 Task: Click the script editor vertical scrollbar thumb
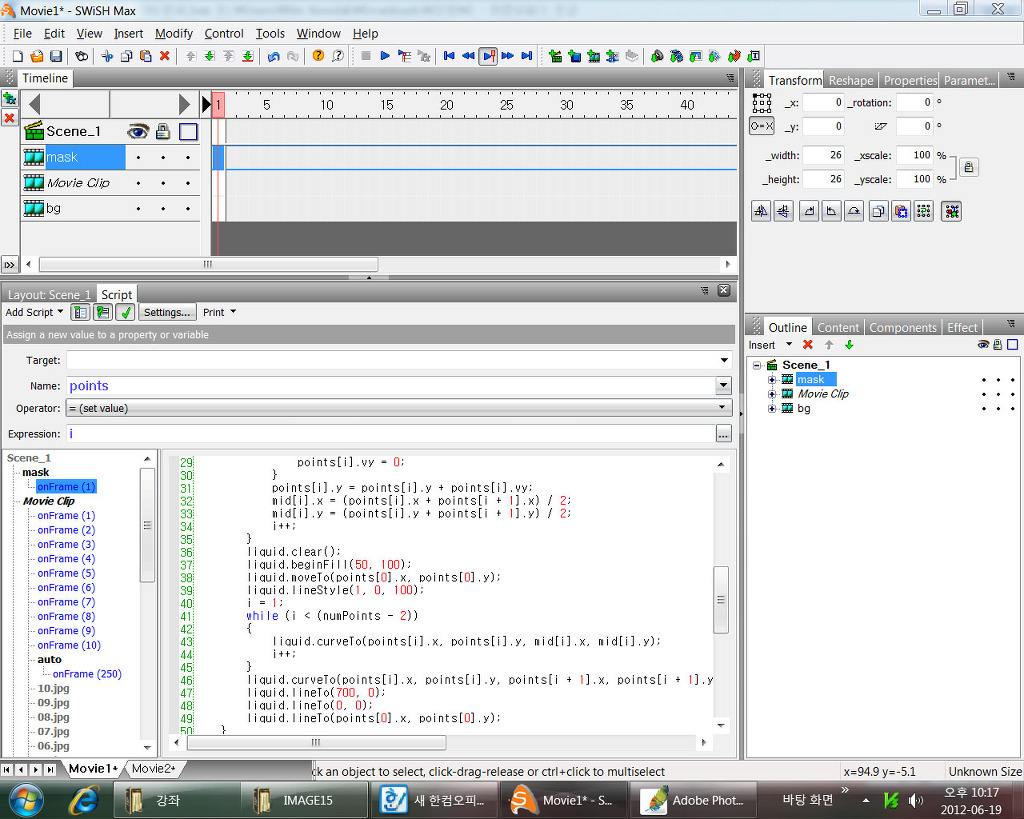pyautogui.click(x=720, y=600)
